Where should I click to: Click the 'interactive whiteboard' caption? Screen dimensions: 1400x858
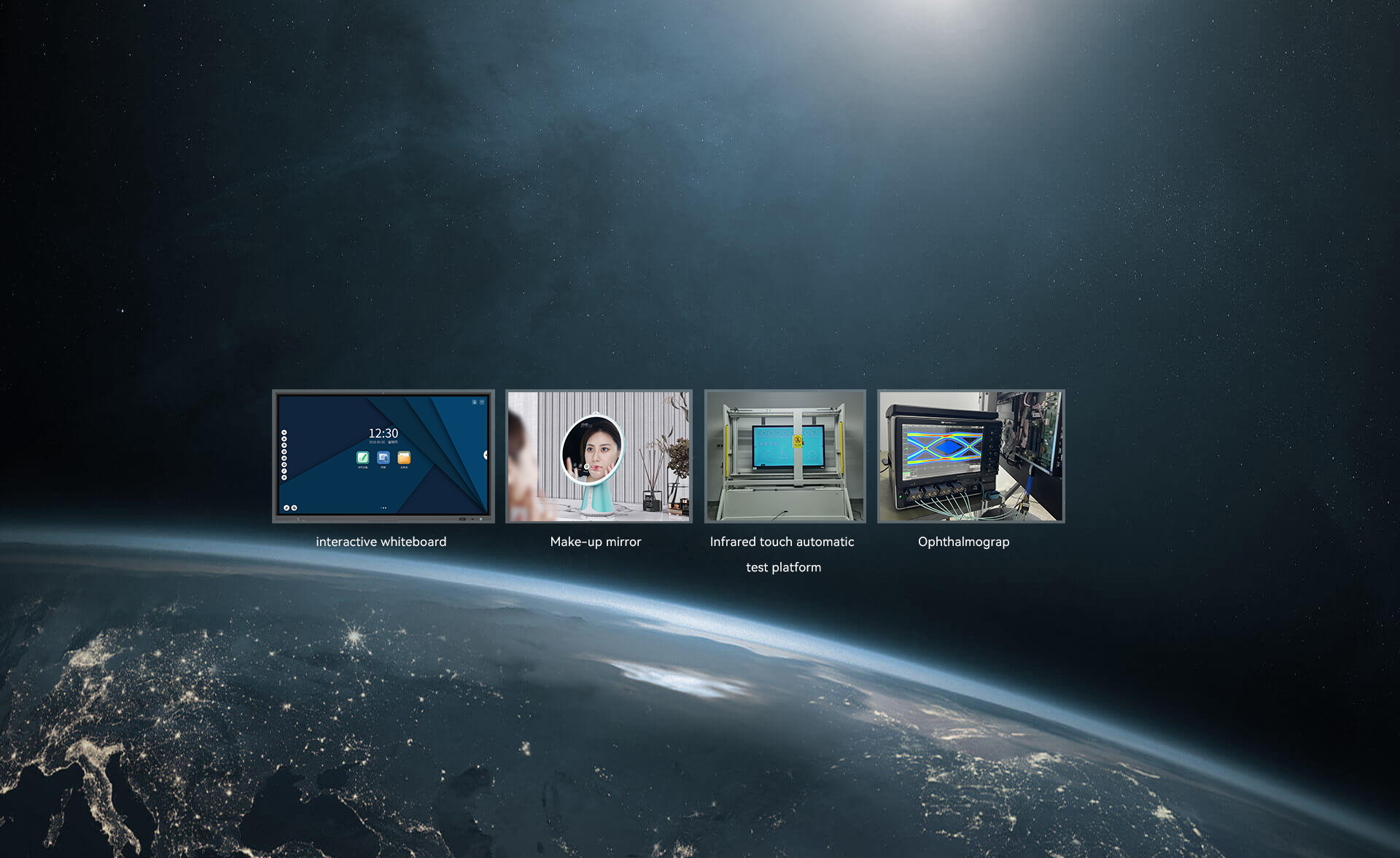point(381,542)
